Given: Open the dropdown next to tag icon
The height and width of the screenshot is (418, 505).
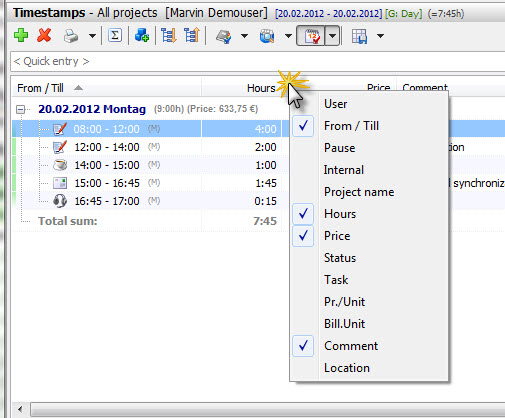Looking at the screenshot, I should [244, 36].
